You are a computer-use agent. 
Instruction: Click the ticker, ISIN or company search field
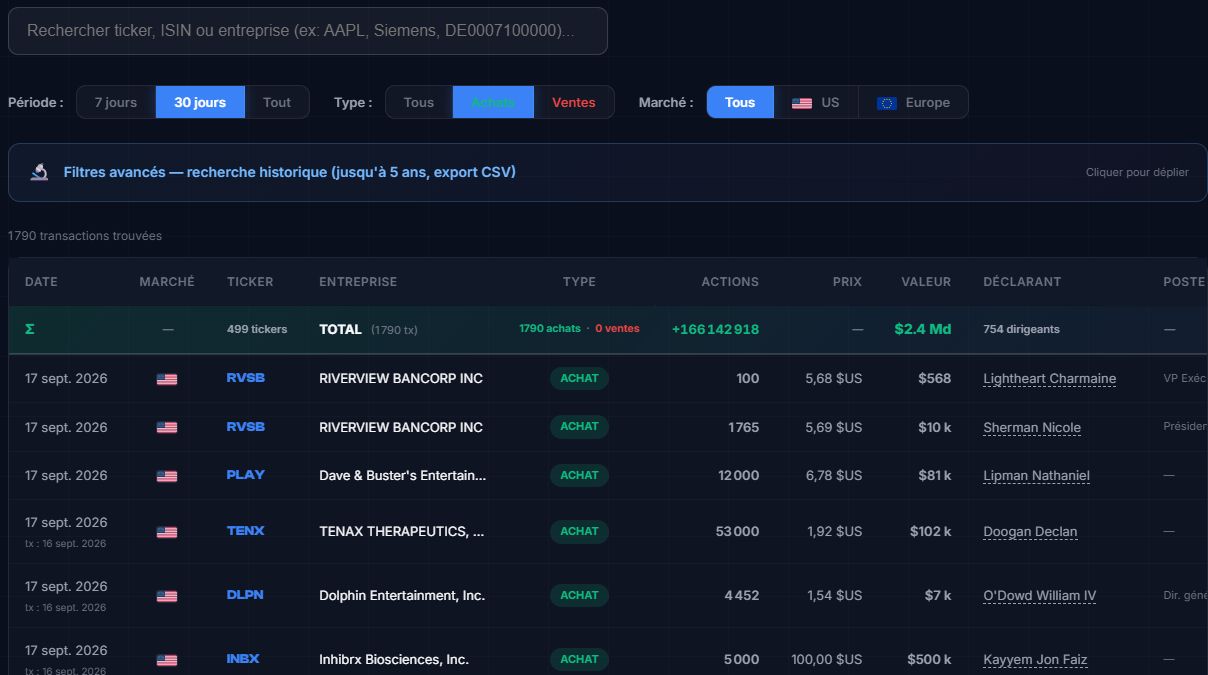click(308, 31)
